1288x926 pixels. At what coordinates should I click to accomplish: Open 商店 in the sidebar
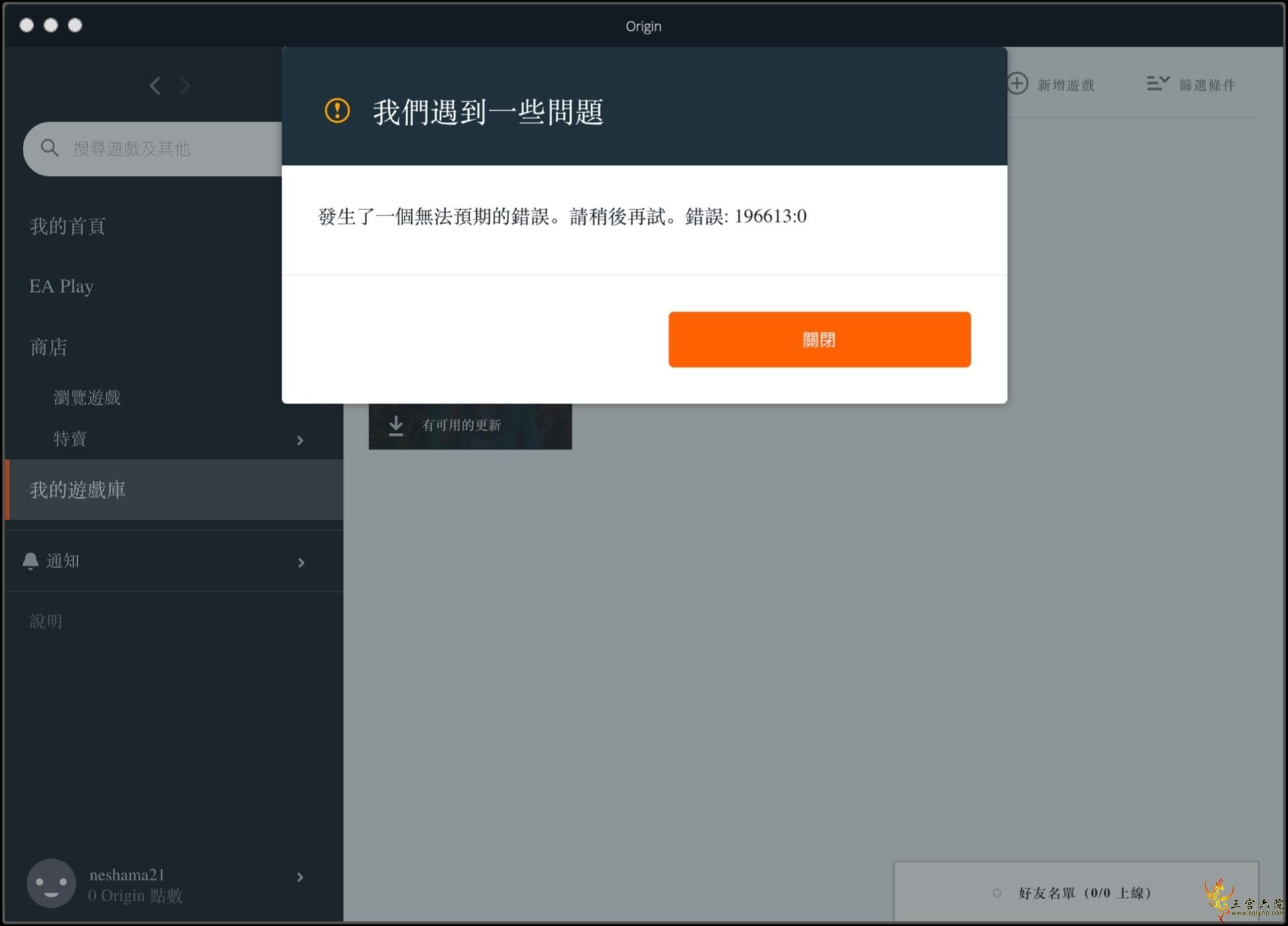48,347
